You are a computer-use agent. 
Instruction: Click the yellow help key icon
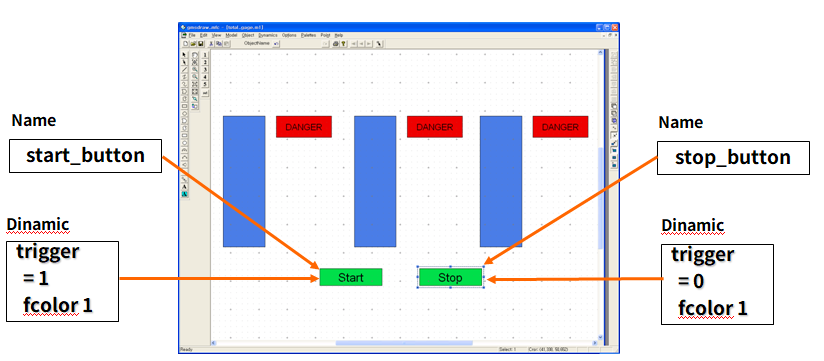pos(343,44)
